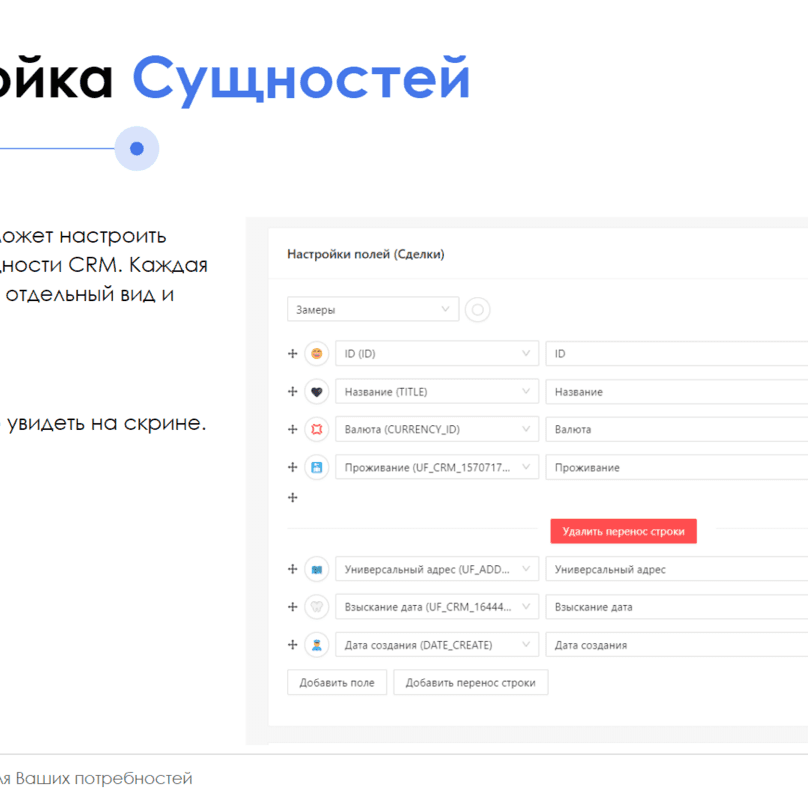Click the drag handle of the line break row
The width and height of the screenshot is (808, 808).
pos(293,497)
